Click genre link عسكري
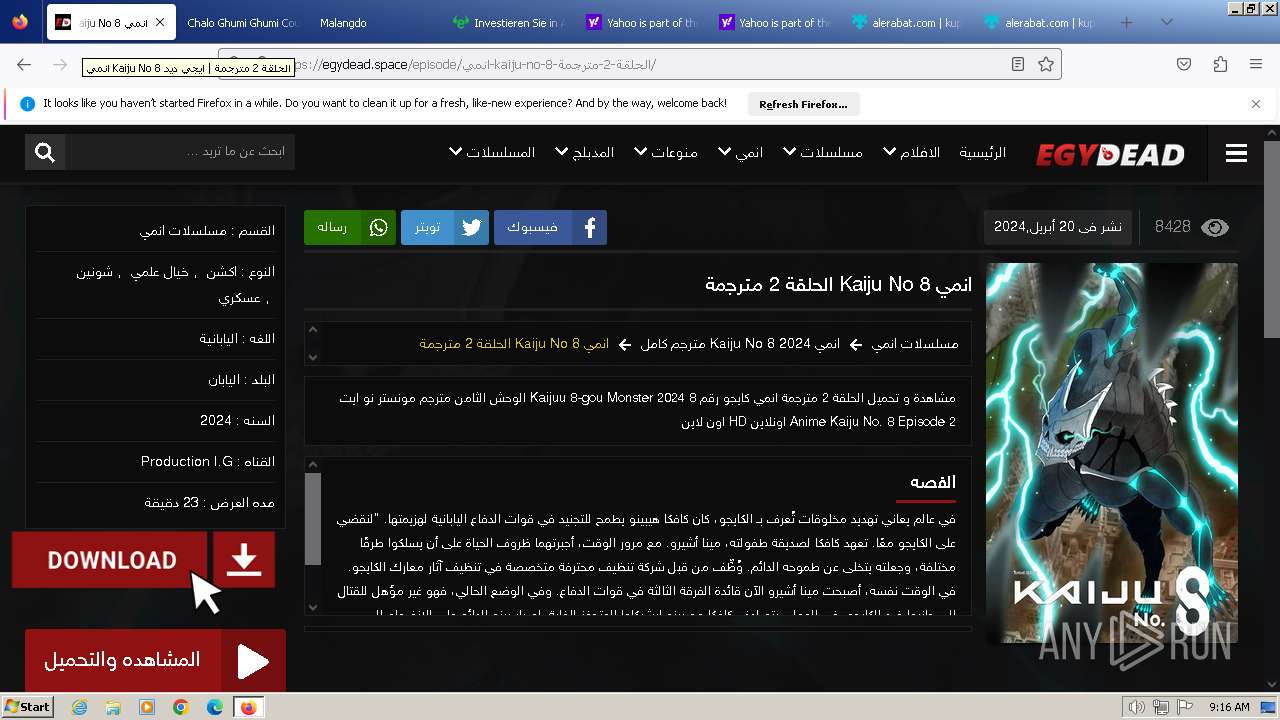 (x=239, y=298)
